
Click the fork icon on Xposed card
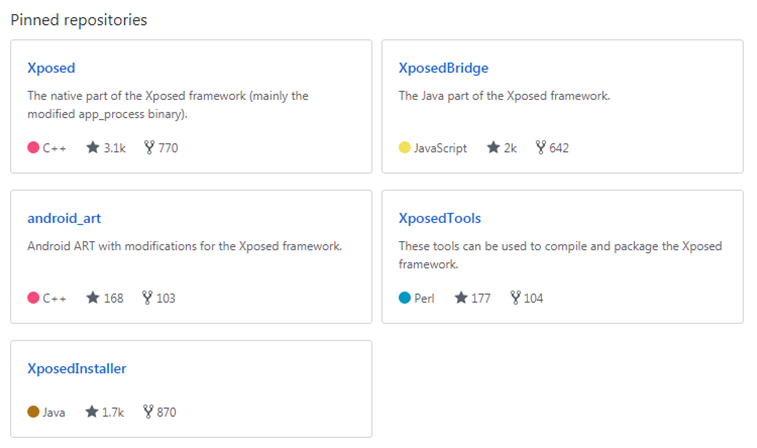149,148
